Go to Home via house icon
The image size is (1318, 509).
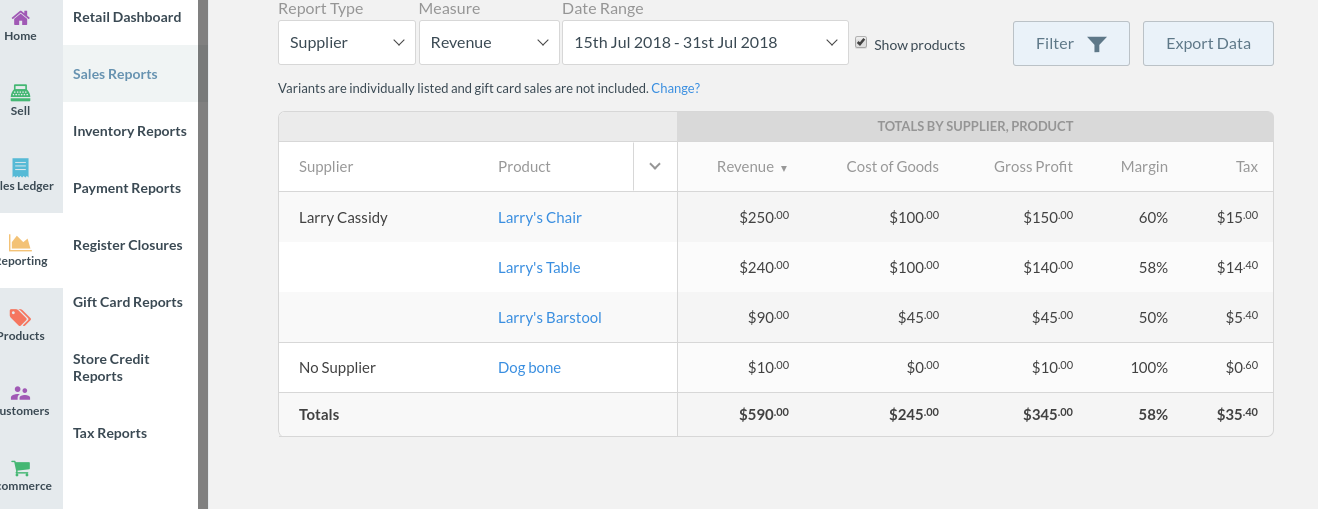tap(20, 18)
